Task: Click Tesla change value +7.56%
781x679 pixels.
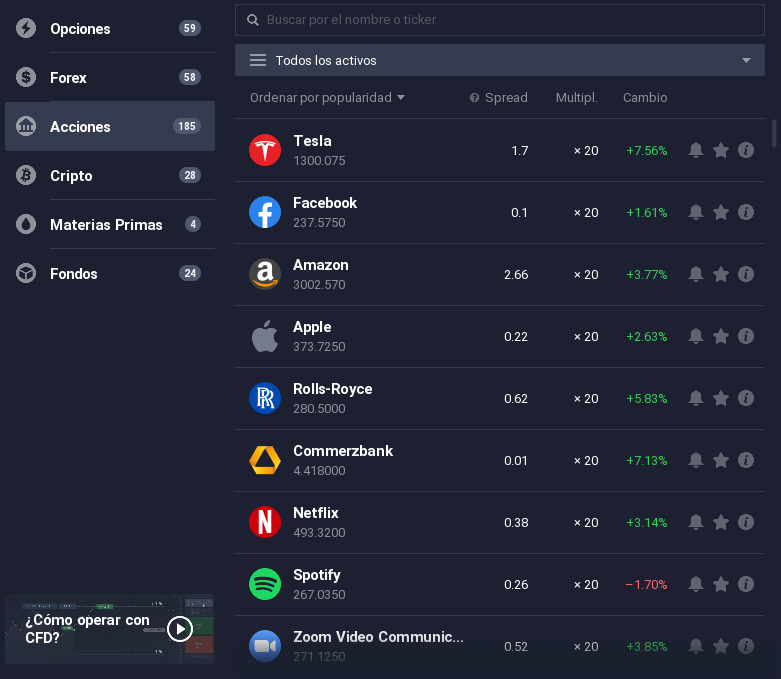Action: (x=647, y=150)
